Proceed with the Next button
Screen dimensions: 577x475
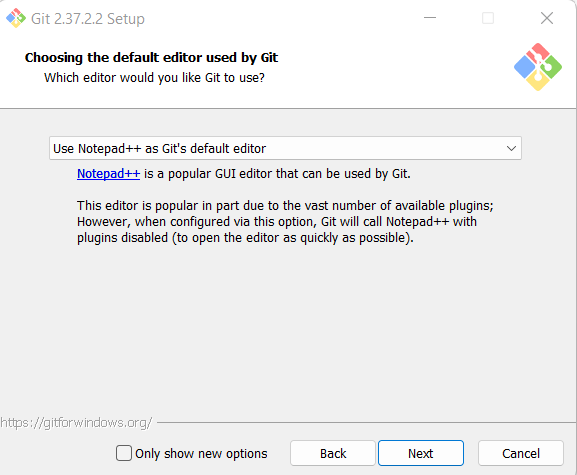point(421,453)
